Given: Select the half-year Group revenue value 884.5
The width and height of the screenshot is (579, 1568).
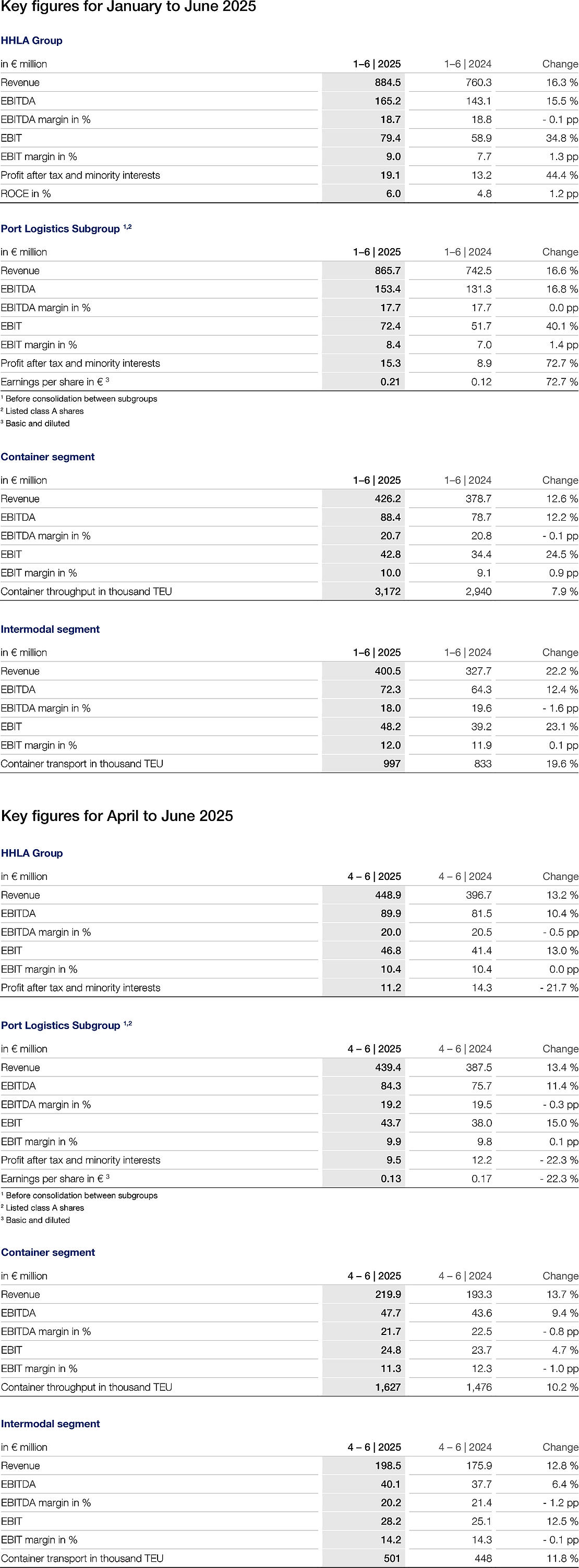Looking at the screenshot, I should click(x=387, y=83).
